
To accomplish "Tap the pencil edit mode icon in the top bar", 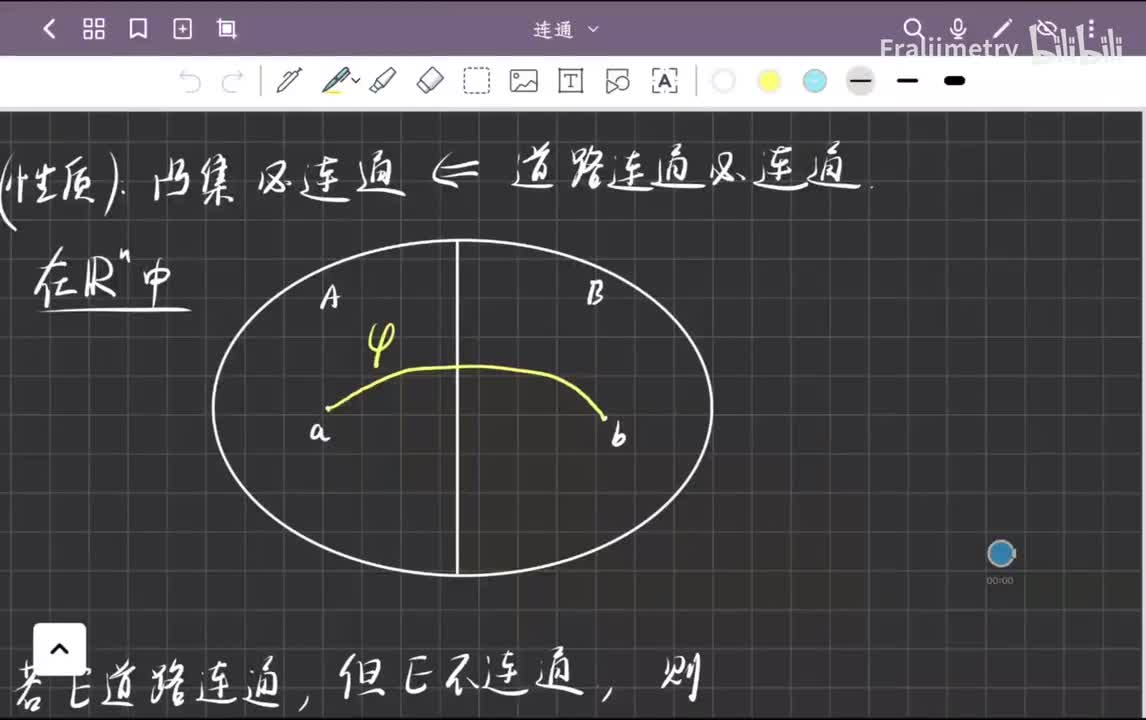I will click(1002, 29).
